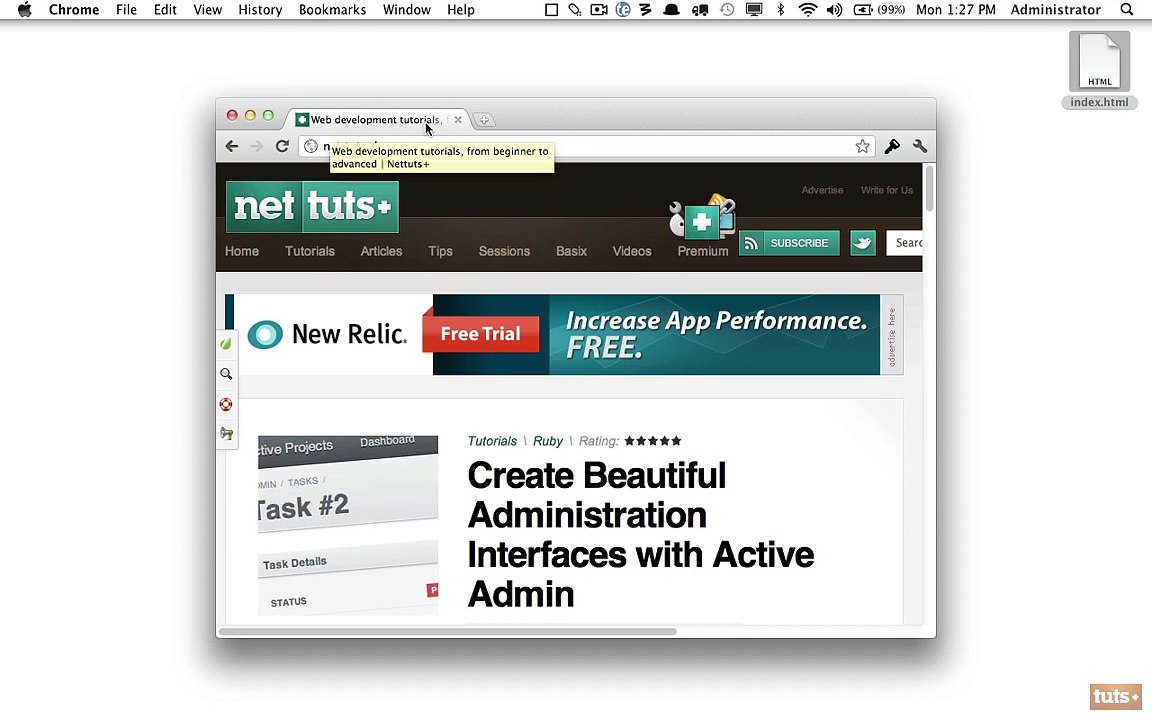Open the Bookmarks menu

[332, 10]
